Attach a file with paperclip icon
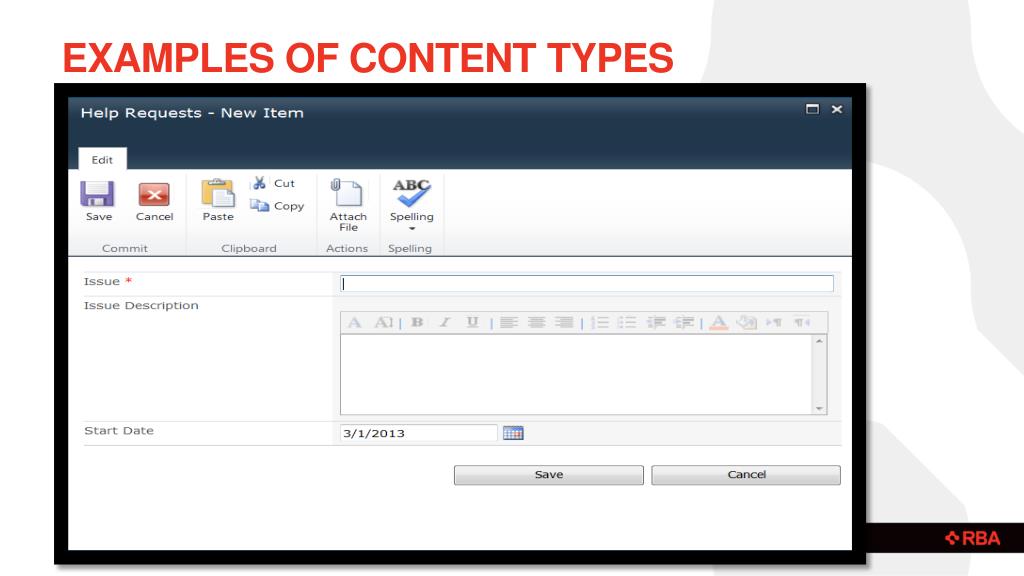 click(346, 193)
